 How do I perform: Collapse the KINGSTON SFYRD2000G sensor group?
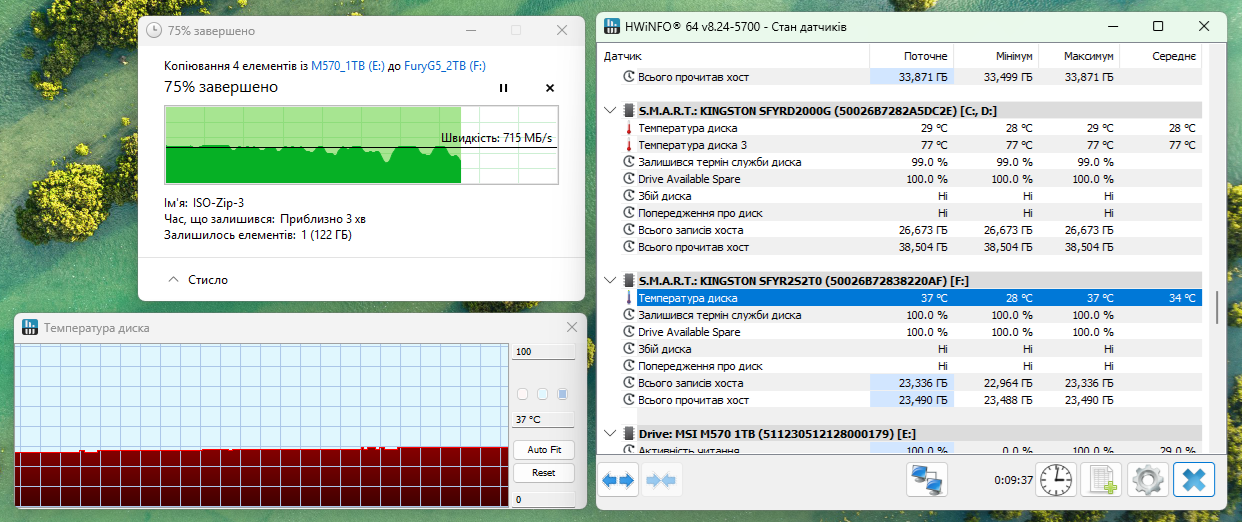coord(610,110)
